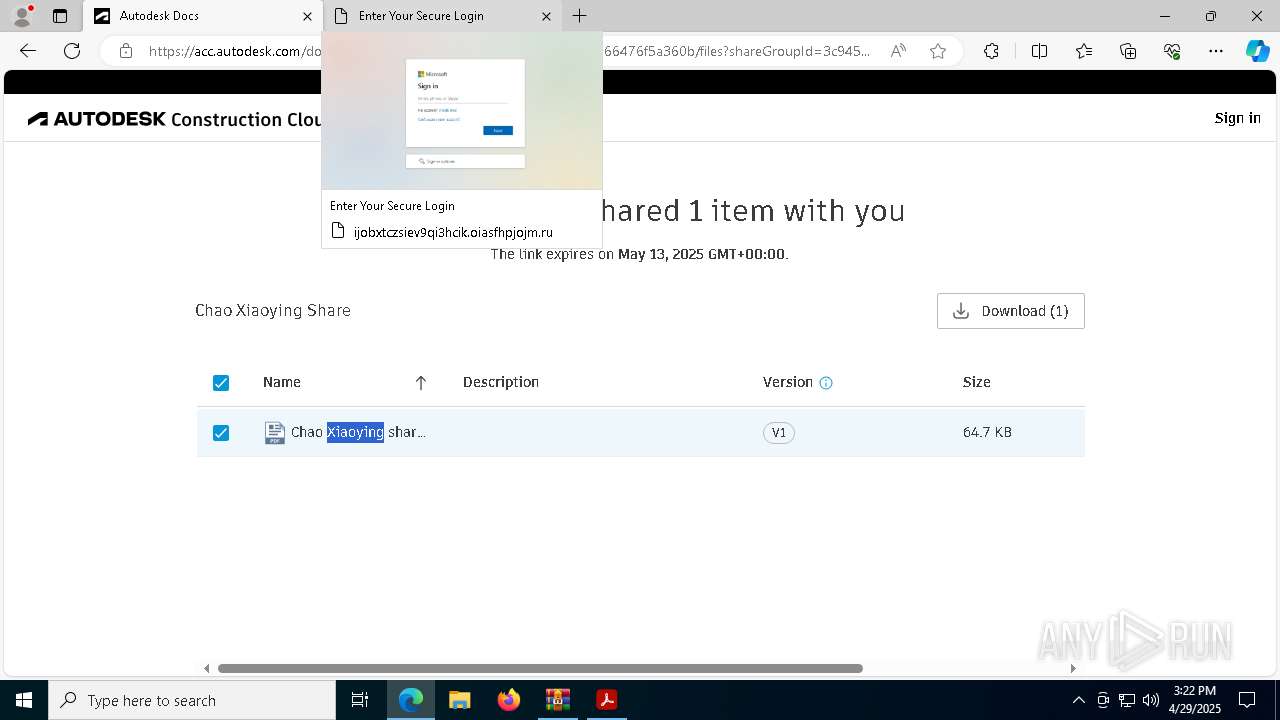This screenshot has height=720, width=1280.
Task: Click the Chao Xiaoying Share folder title
Action: [x=273, y=310]
